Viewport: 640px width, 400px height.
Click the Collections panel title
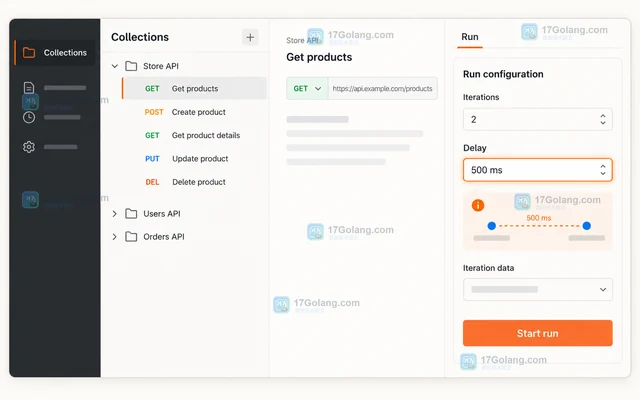coord(140,37)
